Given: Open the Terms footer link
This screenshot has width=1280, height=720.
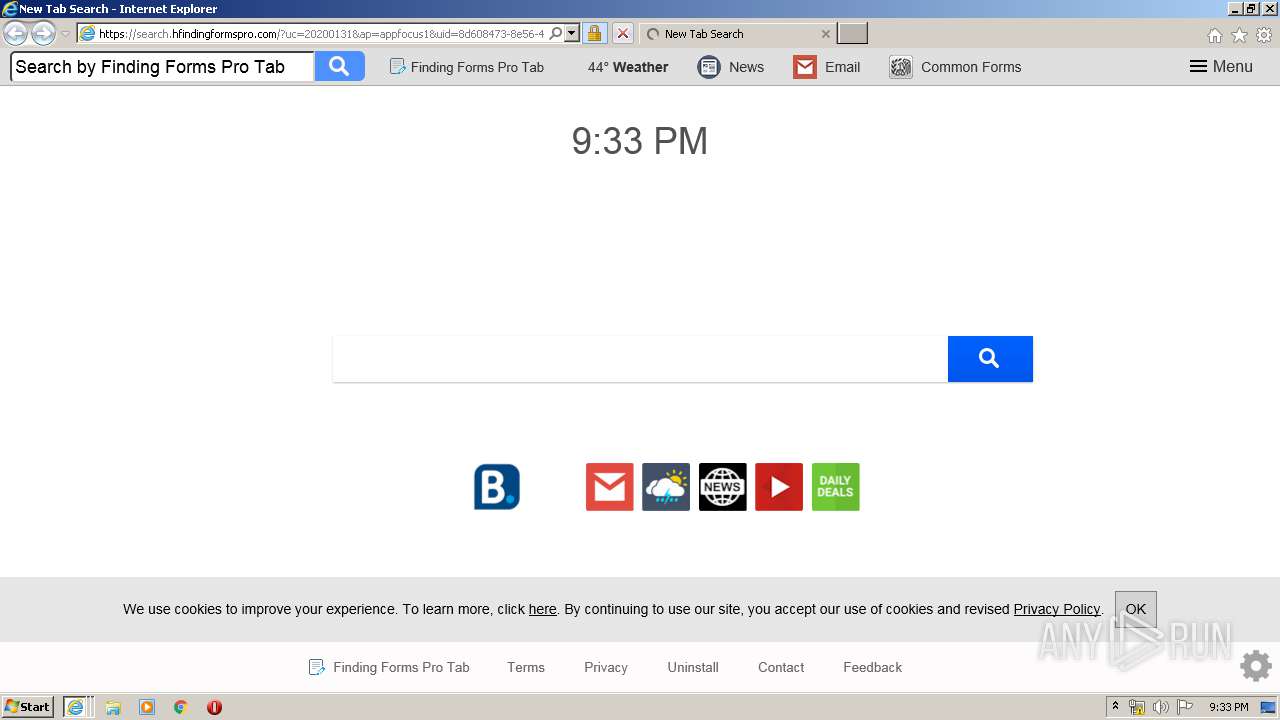Looking at the screenshot, I should coord(526,667).
